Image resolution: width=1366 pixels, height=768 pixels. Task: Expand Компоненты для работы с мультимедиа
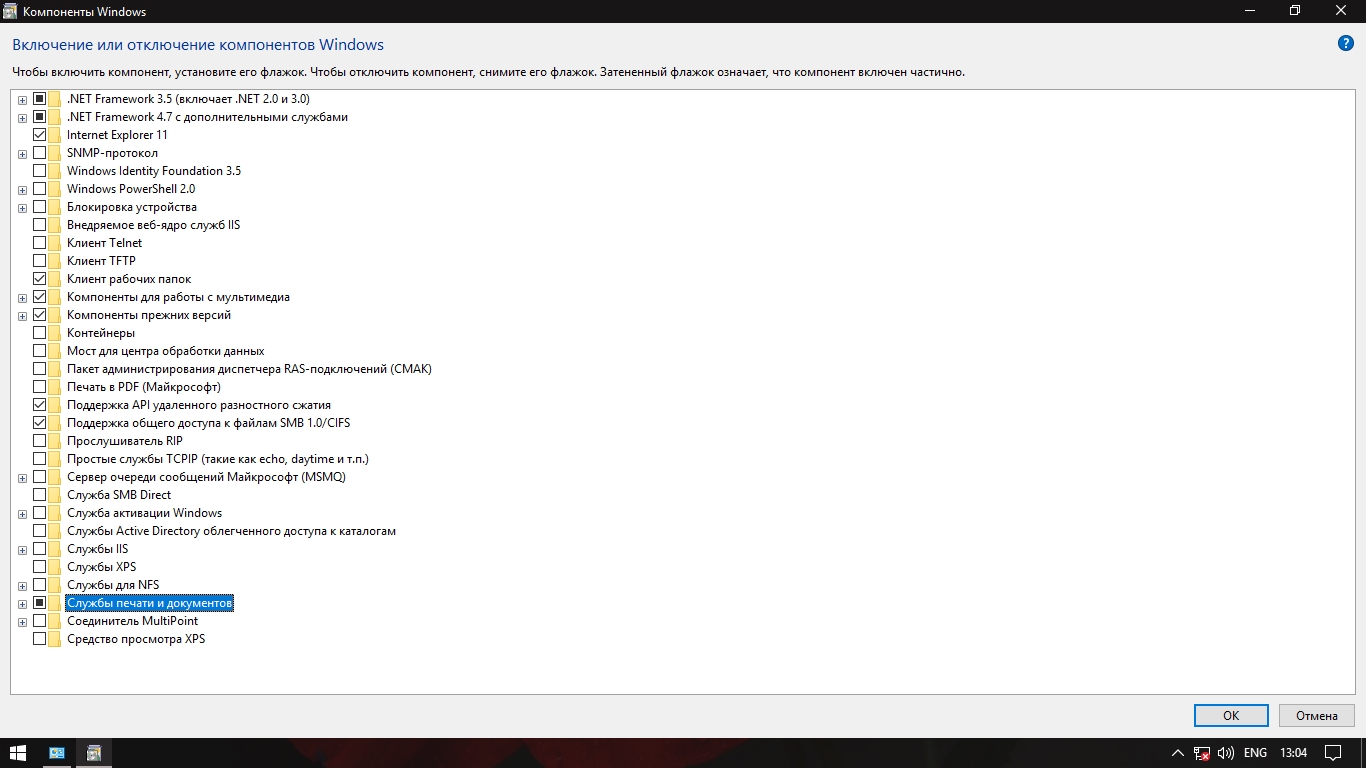coord(22,298)
